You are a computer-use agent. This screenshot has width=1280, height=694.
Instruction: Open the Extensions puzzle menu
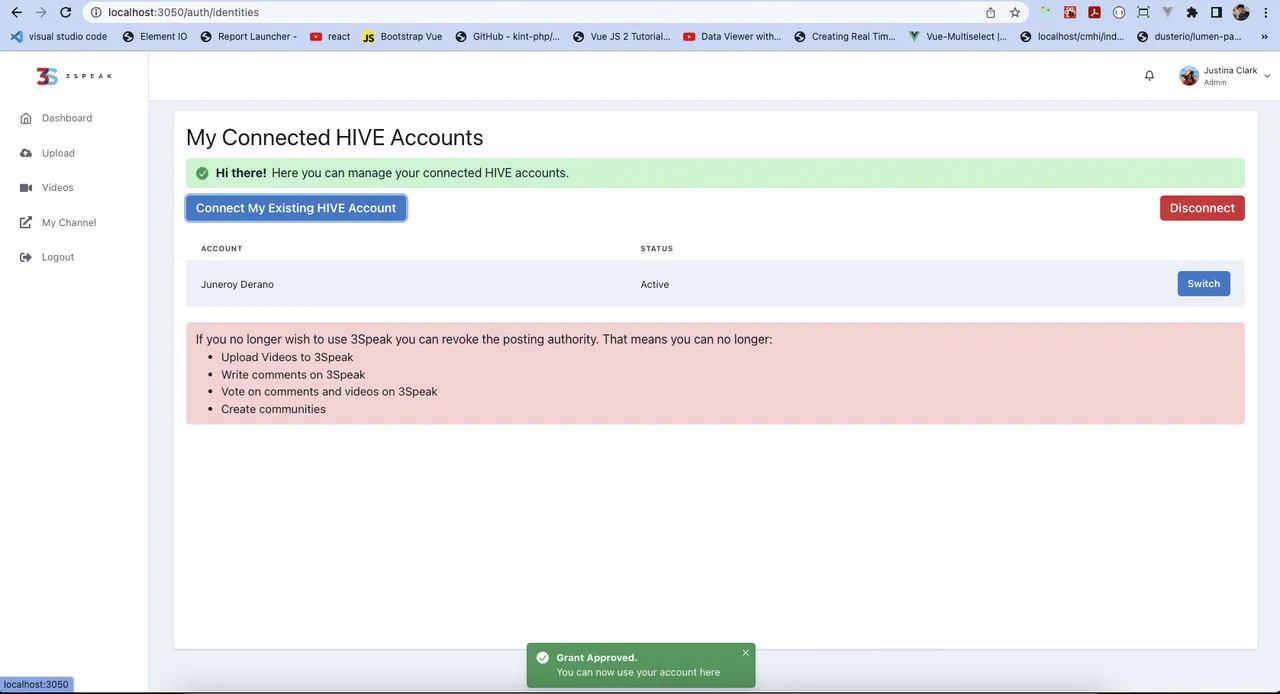pos(1191,12)
